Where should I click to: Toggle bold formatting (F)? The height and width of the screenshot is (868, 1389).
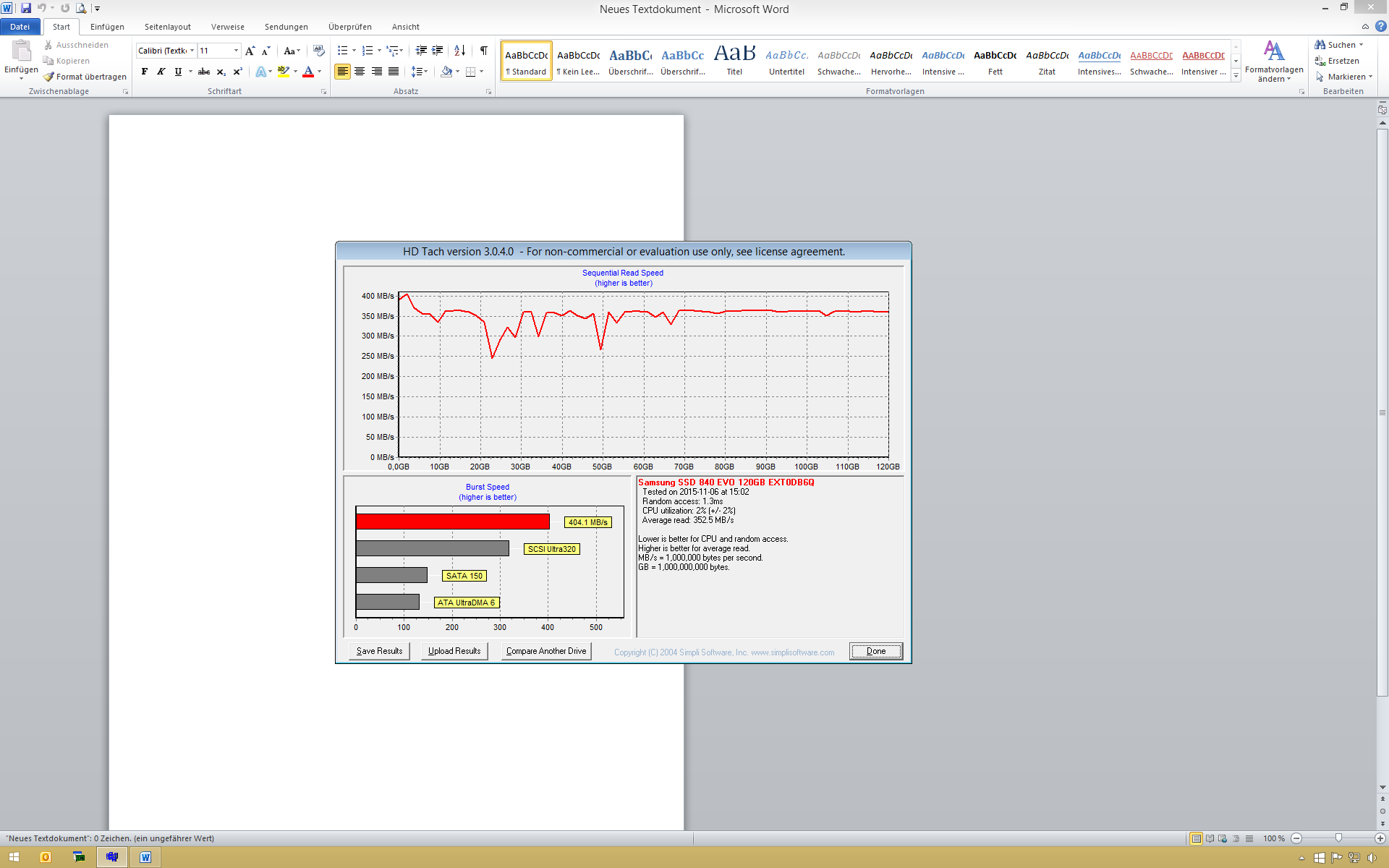145,72
